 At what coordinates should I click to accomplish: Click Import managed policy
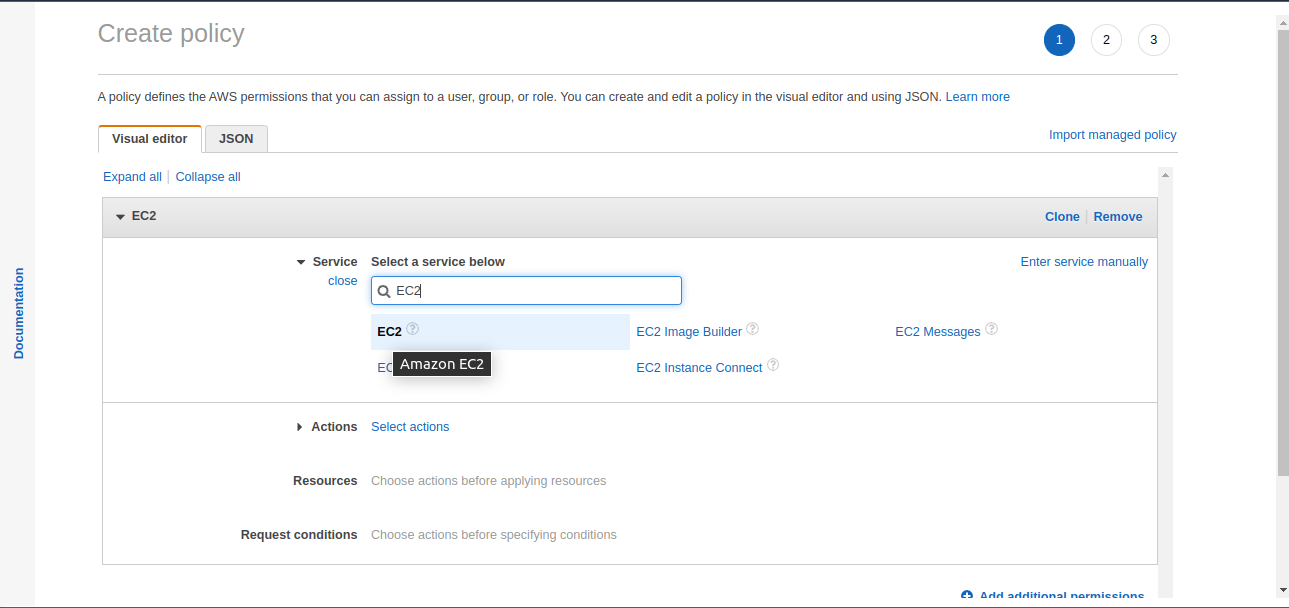tap(1113, 135)
